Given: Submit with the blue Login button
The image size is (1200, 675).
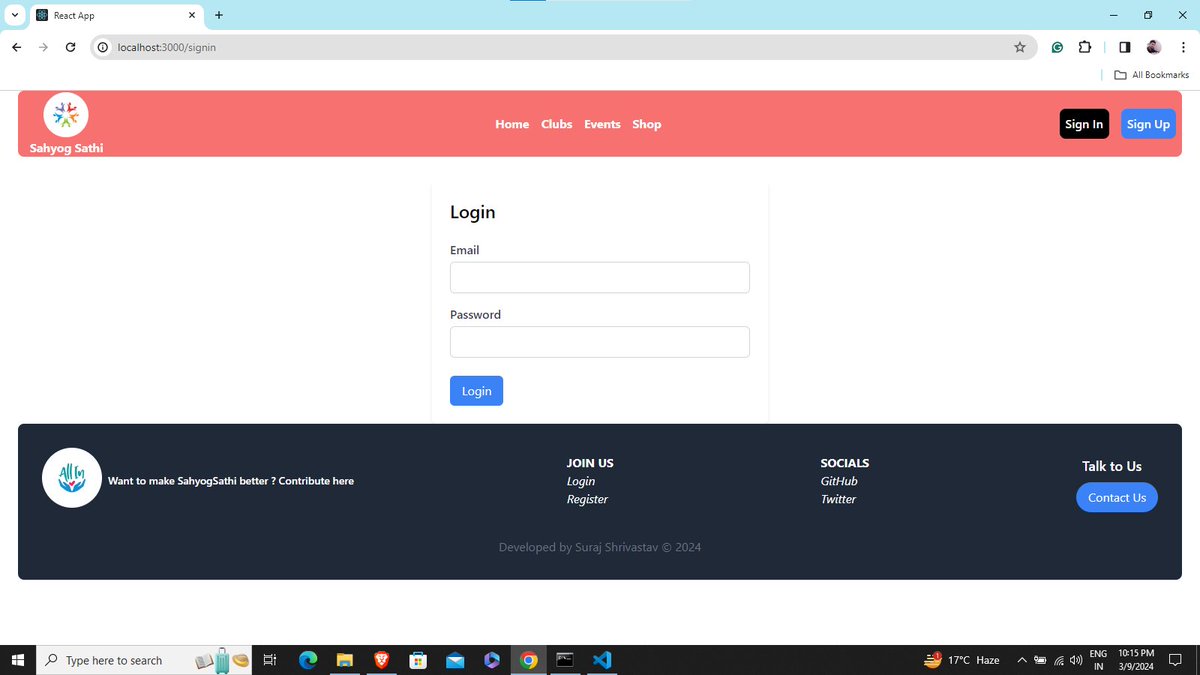Looking at the screenshot, I should 476,391.
